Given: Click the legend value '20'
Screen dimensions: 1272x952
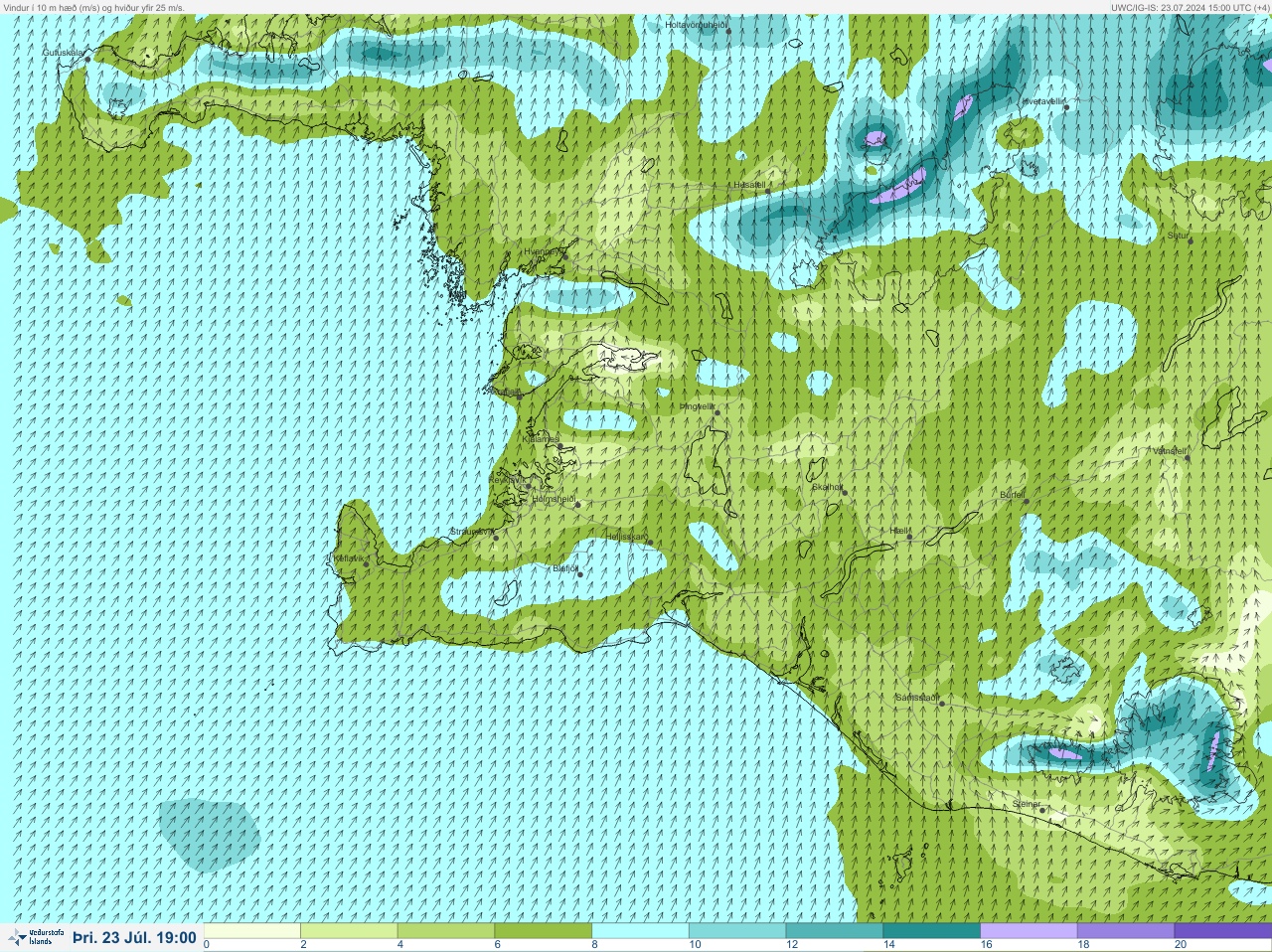Looking at the screenshot, I should [x=1180, y=945].
